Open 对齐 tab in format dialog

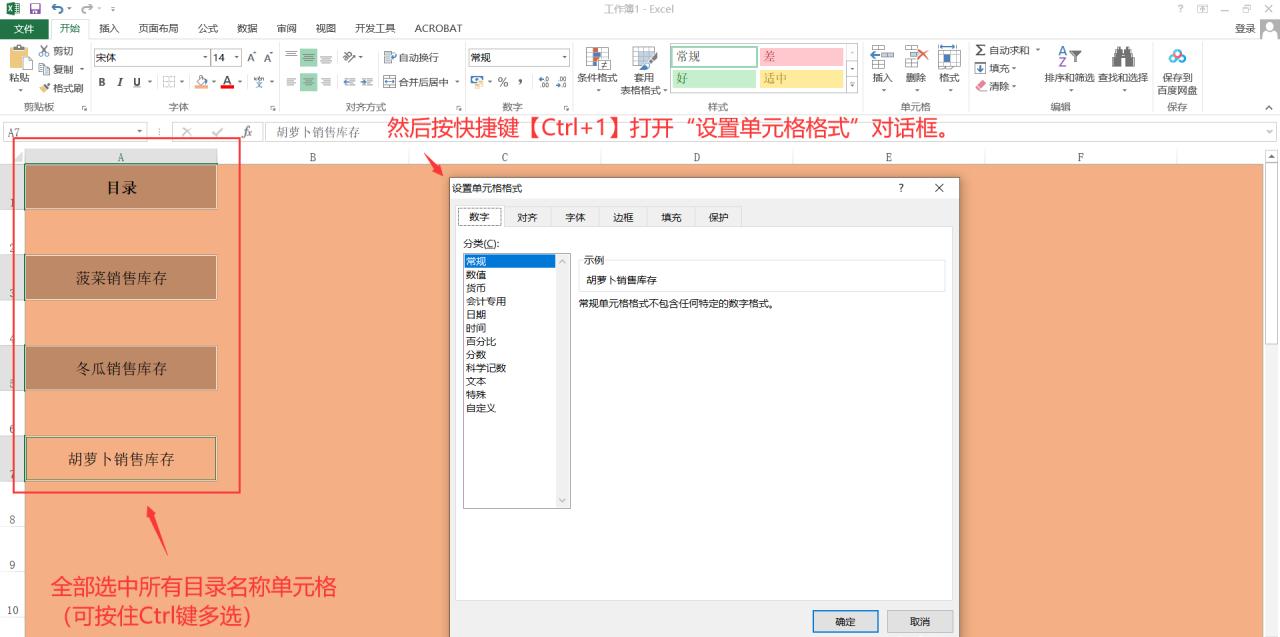tap(527, 217)
